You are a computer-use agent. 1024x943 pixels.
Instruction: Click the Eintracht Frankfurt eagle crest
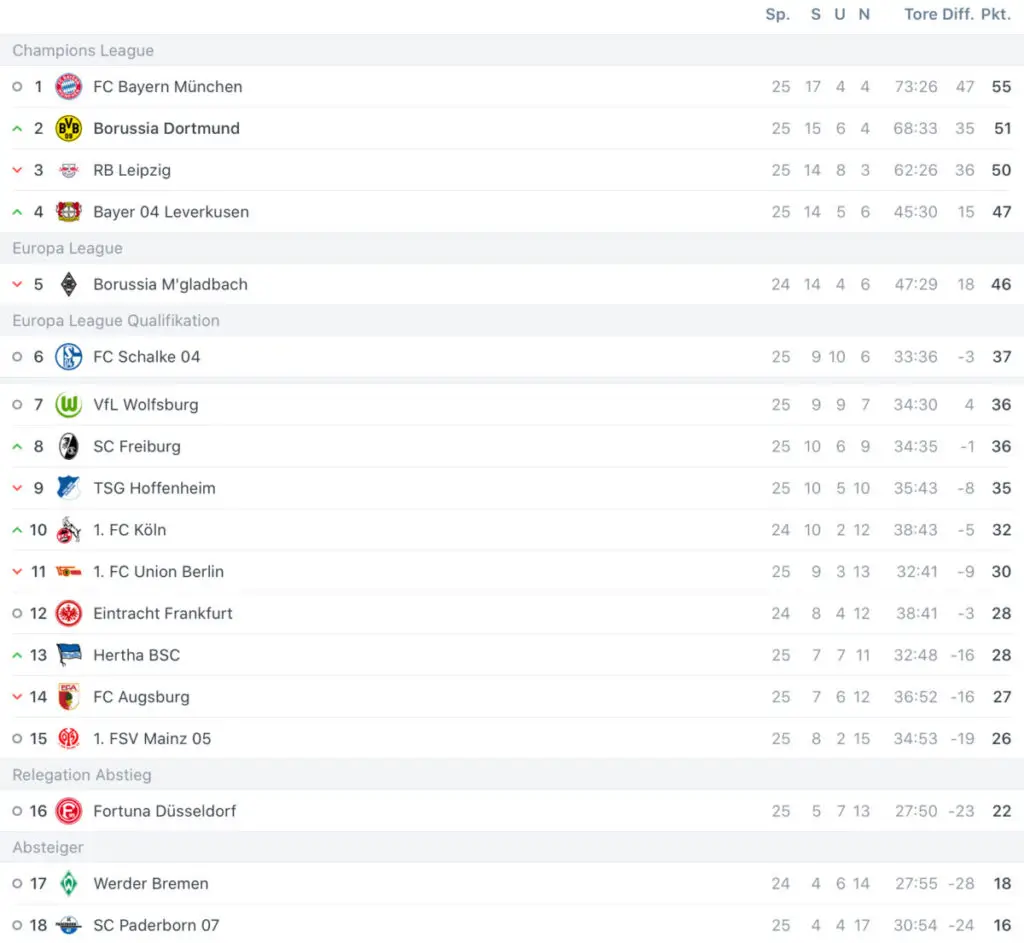pyautogui.click(x=69, y=613)
